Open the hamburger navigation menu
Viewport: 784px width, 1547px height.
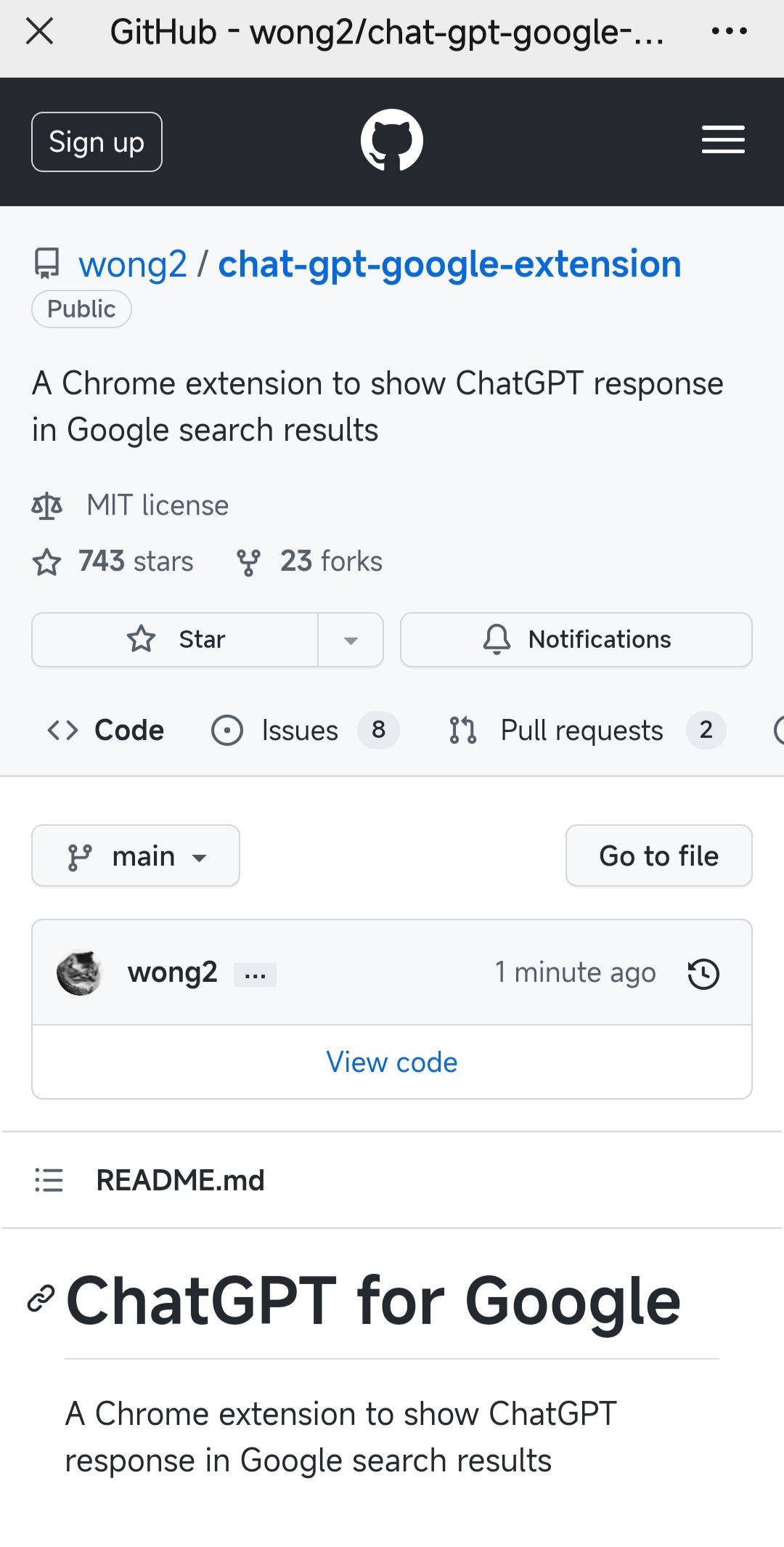723,140
